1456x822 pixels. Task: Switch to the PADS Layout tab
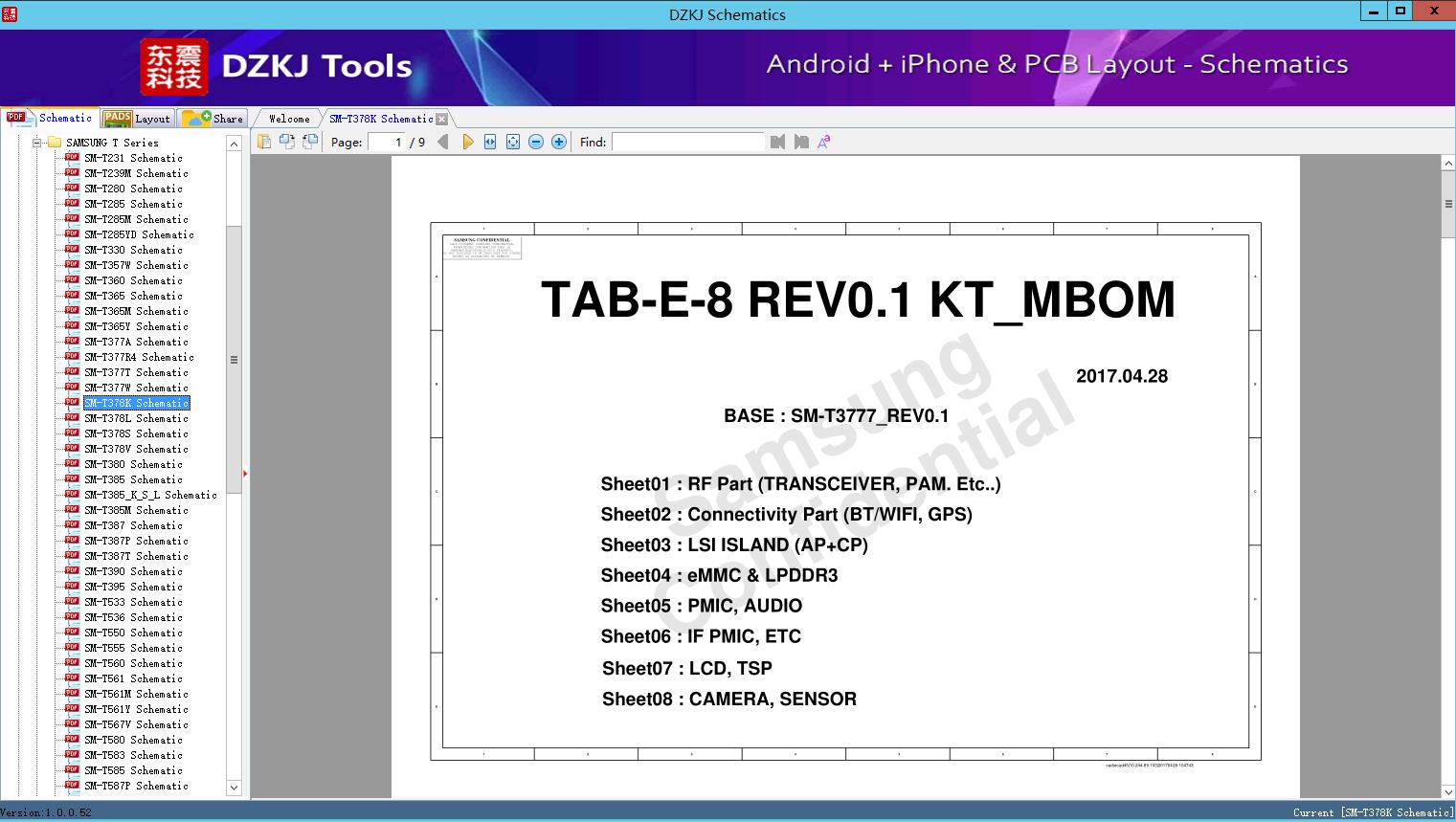coord(137,119)
